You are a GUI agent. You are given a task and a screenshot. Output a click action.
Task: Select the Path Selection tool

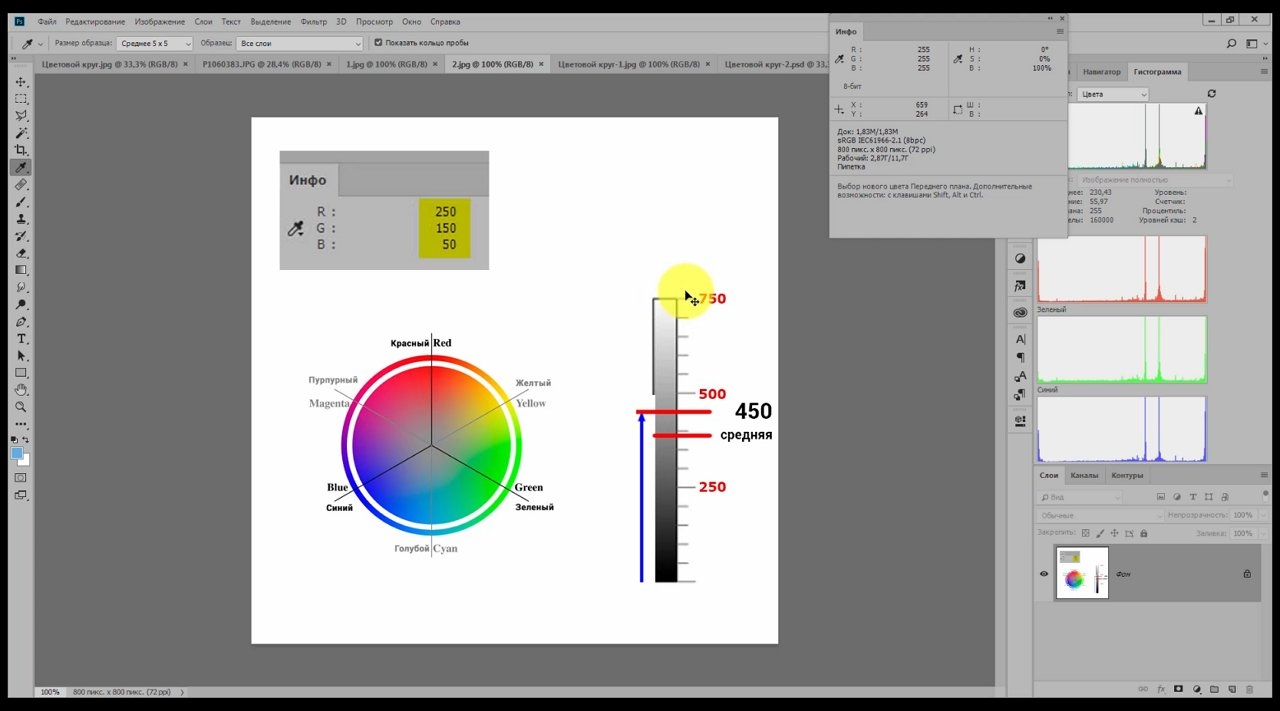(x=21, y=356)
